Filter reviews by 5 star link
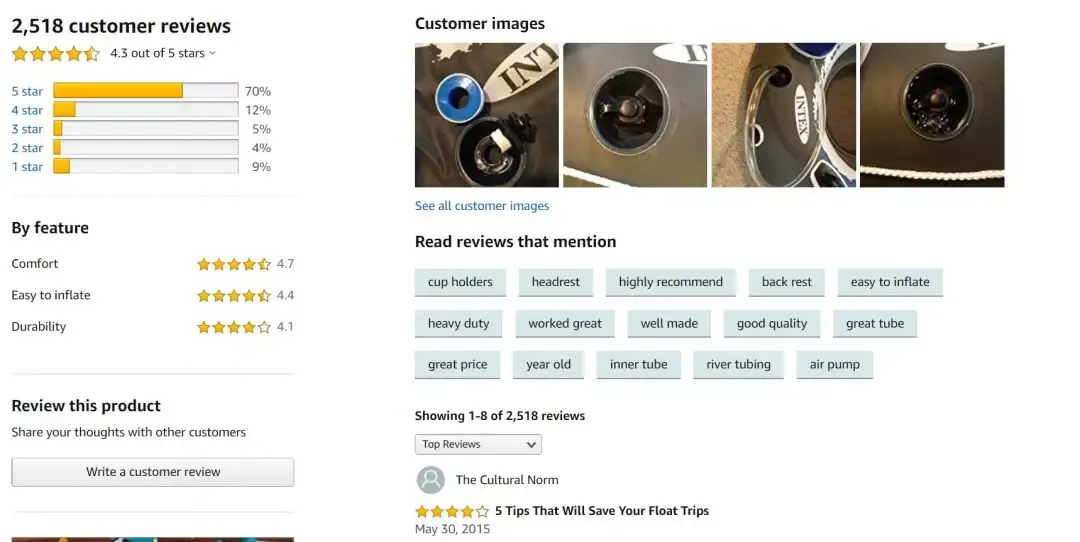1080x542 pixels. [x=27, y=91]
